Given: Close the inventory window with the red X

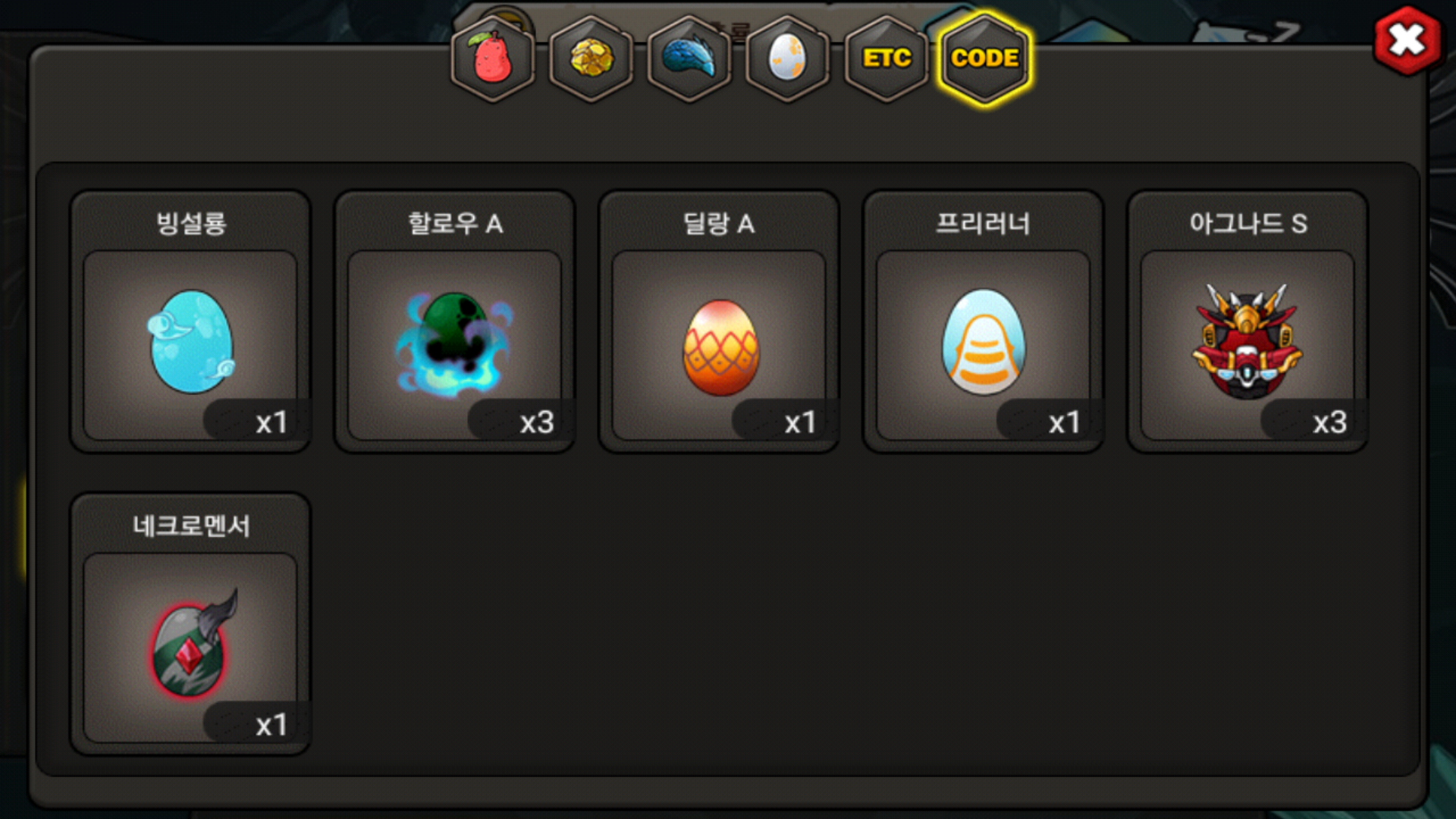Looking at the screenshot, I should 1407,41.
